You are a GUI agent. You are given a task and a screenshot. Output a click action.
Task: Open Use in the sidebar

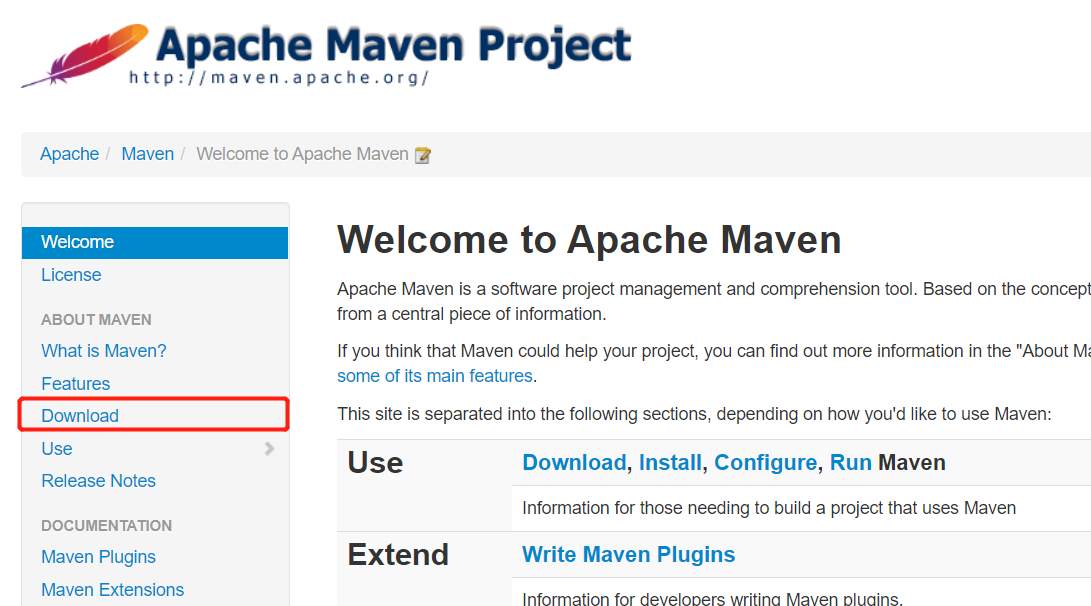(57, 449)
